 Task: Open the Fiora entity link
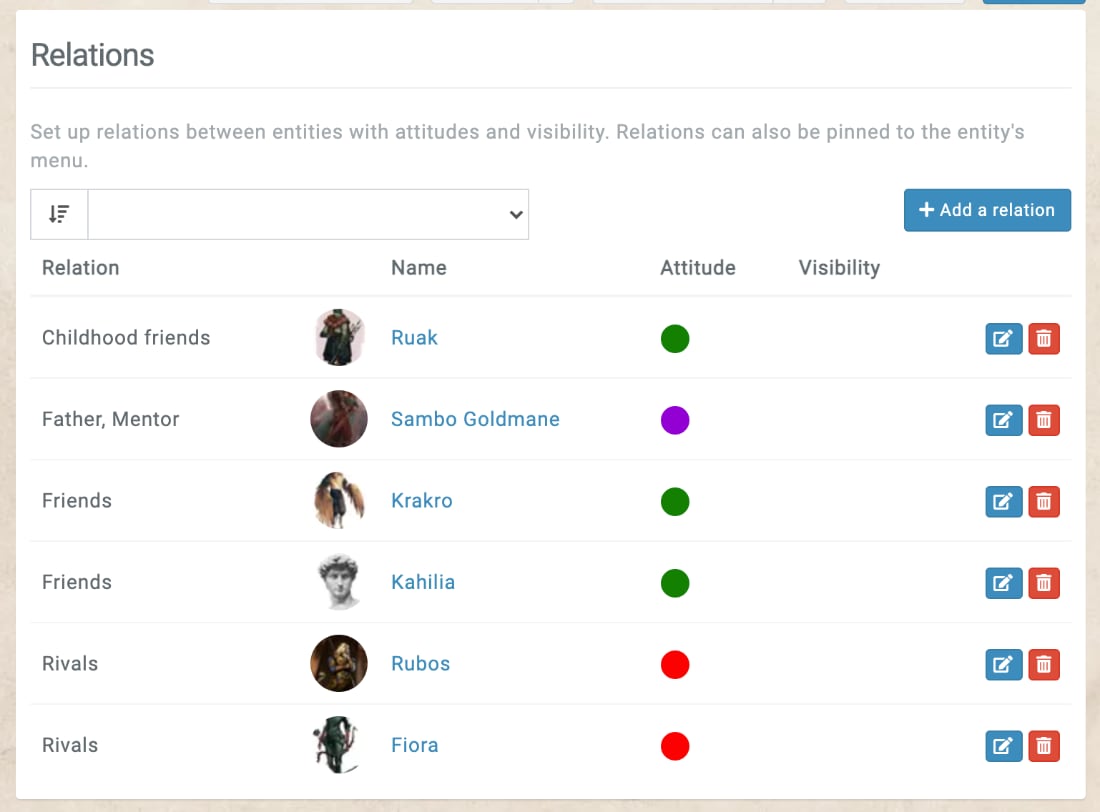(414, 745)
